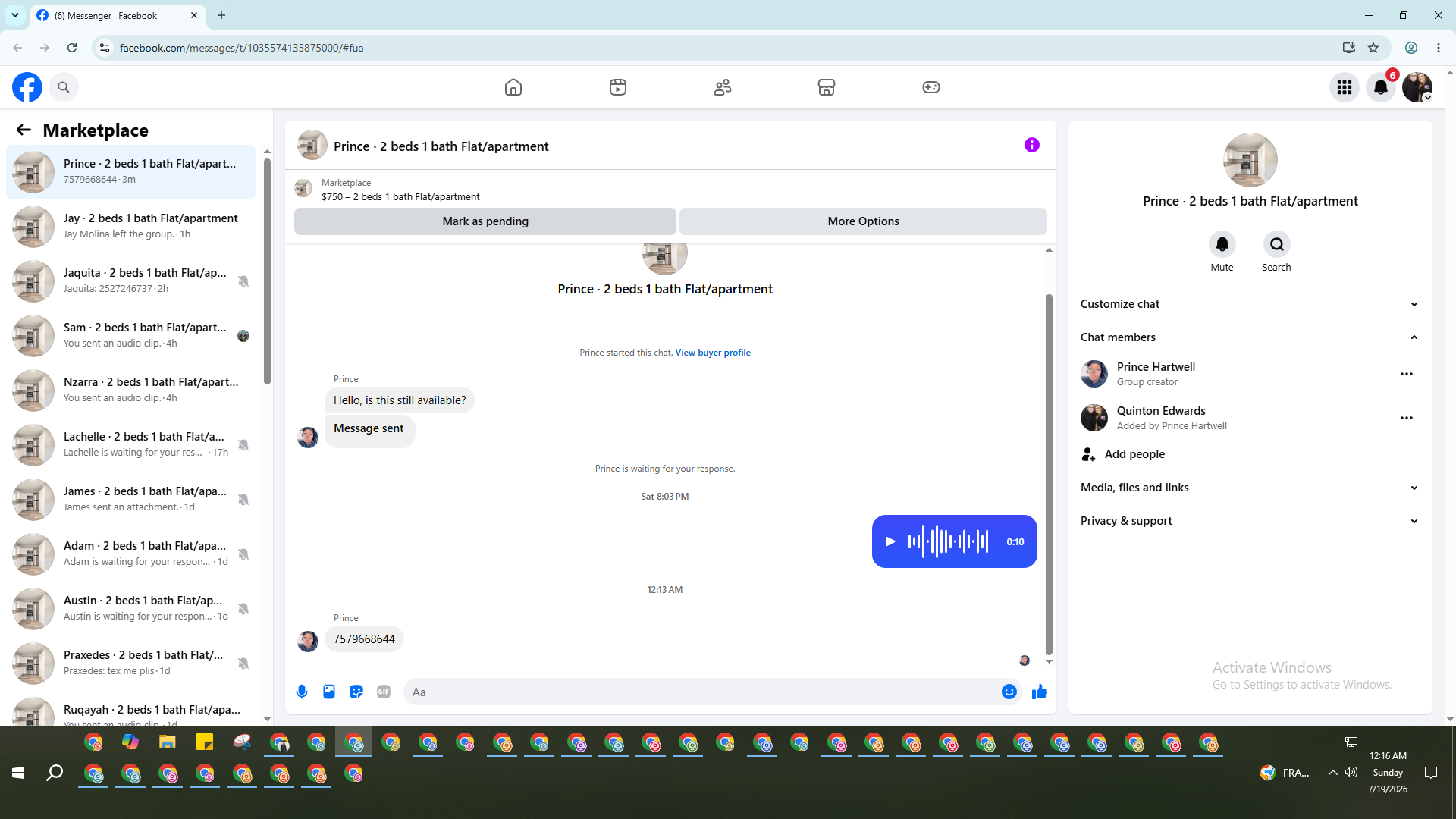Mute this conversation
This screenshot has height=819, width=1456.
[1222, 244]
